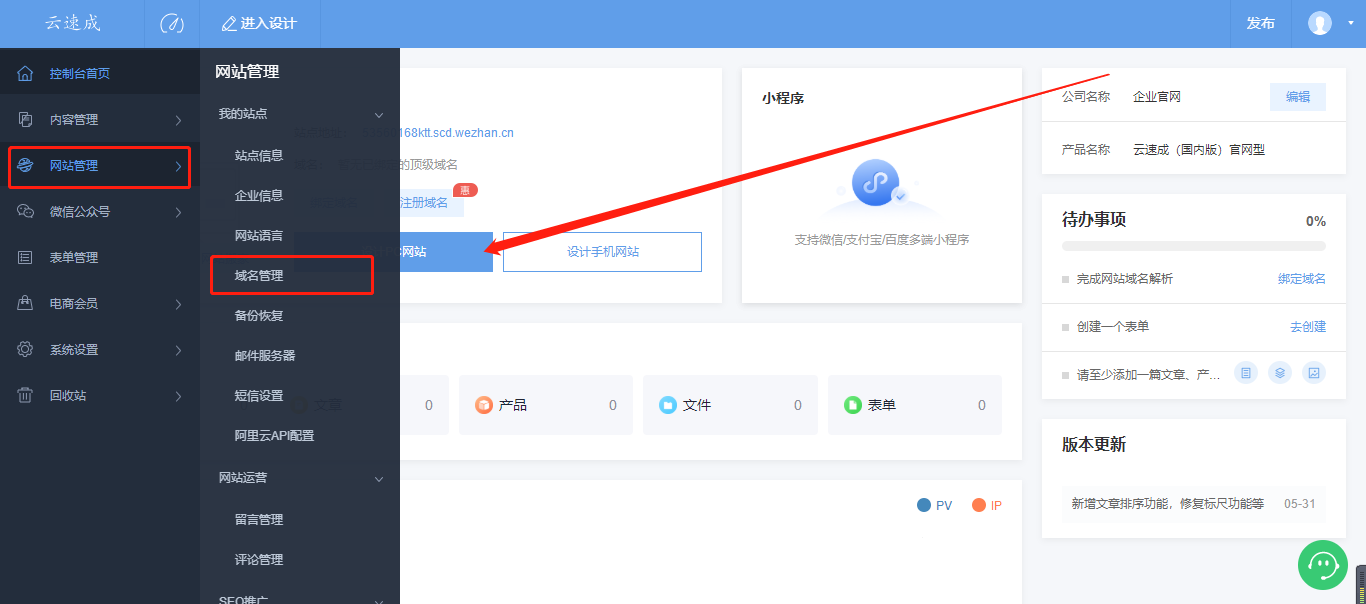Click the blue 文件 folder icon
The height and width of the screenshot is (604, 1366).
point(668,405)
